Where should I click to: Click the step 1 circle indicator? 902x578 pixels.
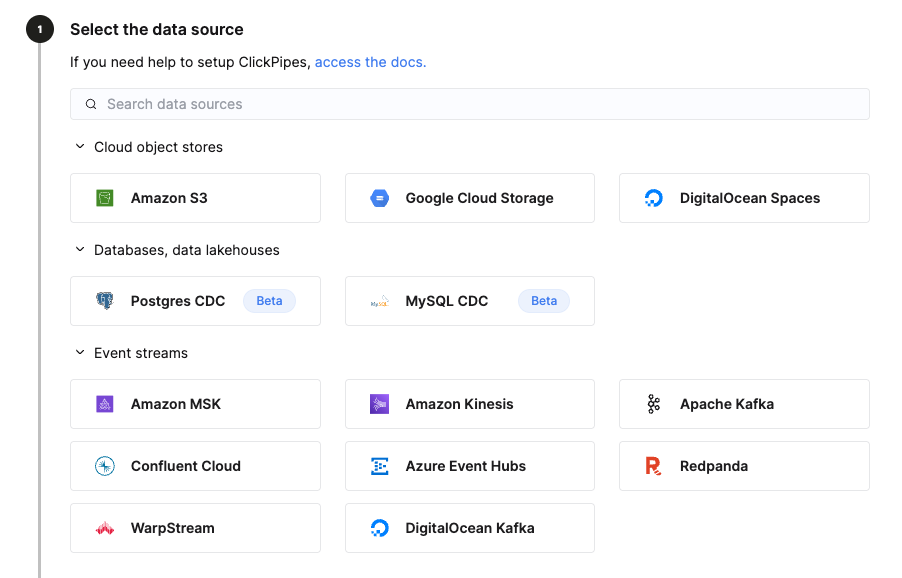coord(39,29)
